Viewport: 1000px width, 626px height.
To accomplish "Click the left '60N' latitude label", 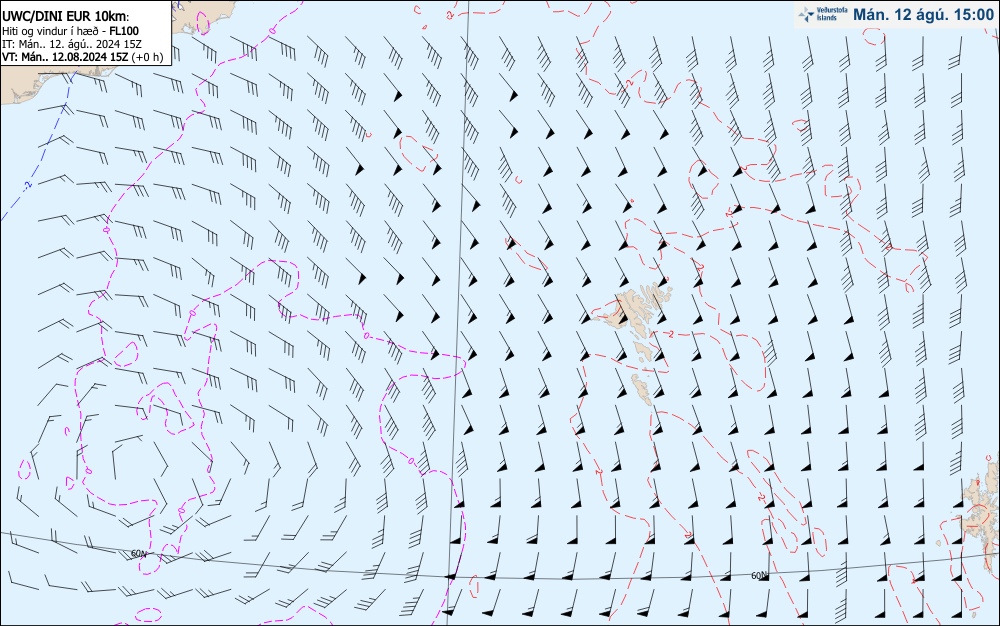I will tap(138, 553).
